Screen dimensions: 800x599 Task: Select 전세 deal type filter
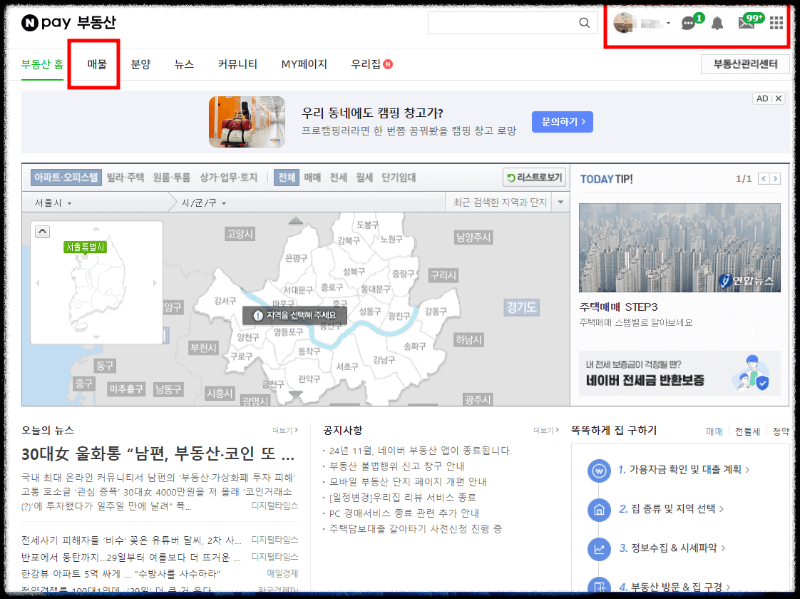coord(338,178)
